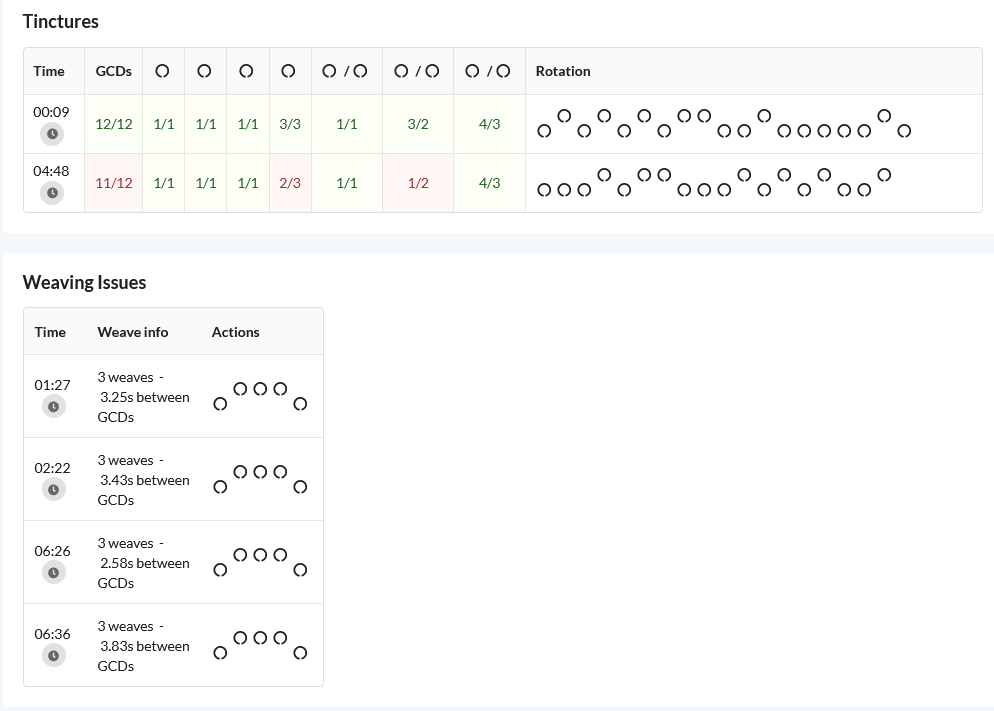994x711 pixels.
Task: Select the 3/3 cell
Action: (x=290, y=124)
